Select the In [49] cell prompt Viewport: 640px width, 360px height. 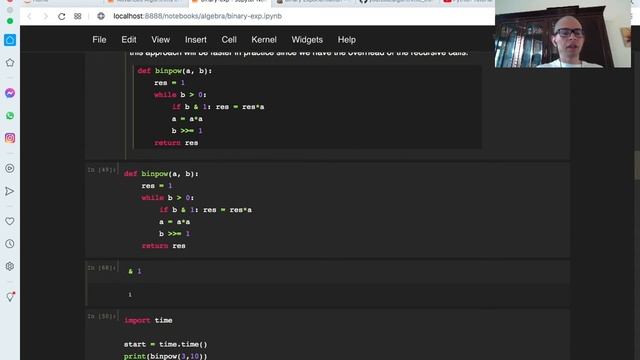click(102, 170)
